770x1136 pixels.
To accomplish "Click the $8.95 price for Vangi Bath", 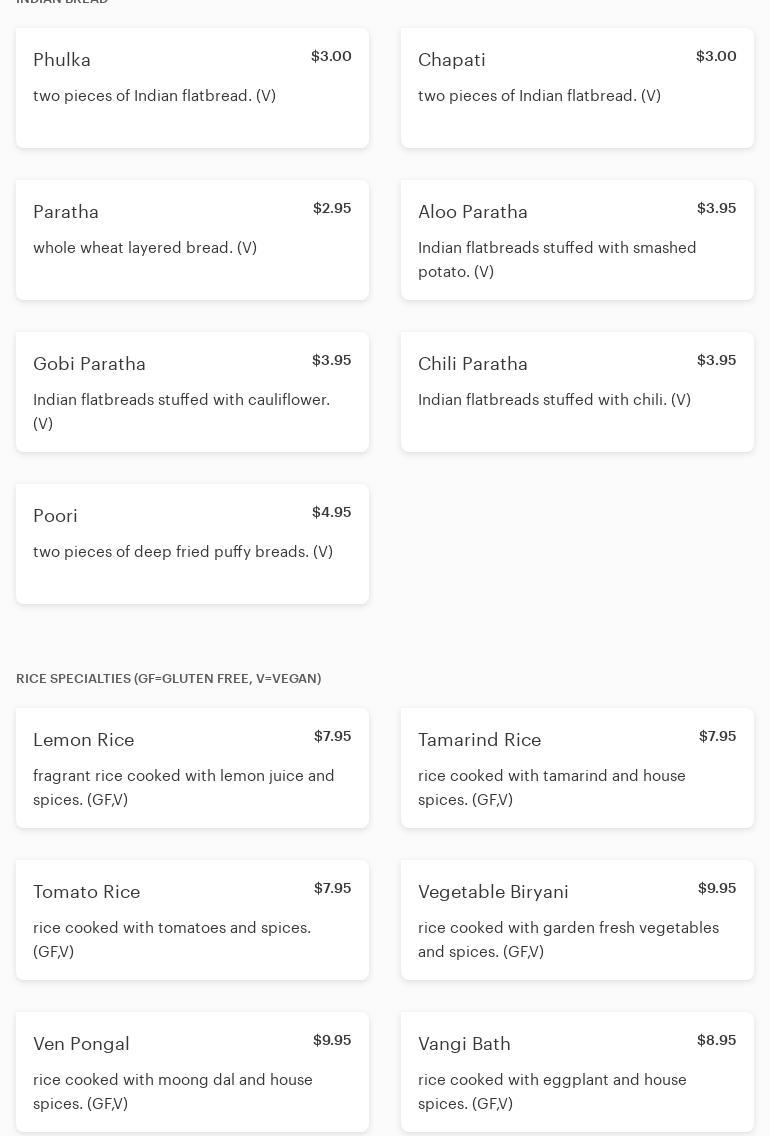I will tap(716, 1040).
